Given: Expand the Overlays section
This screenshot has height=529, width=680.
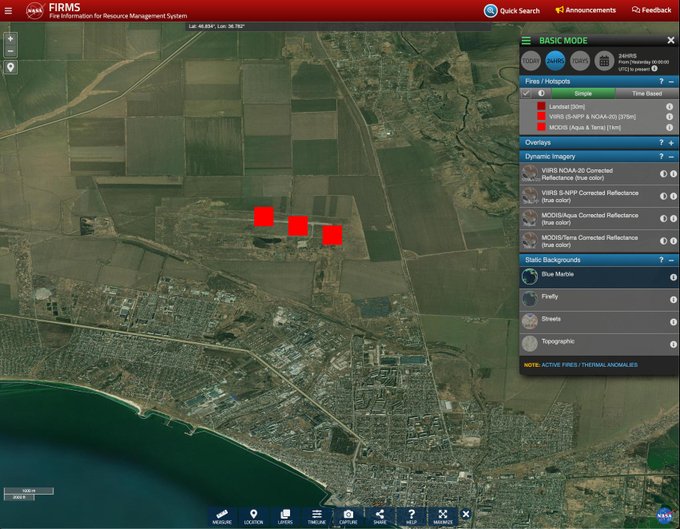Looking at the screenshot, I should coord(671,143).
